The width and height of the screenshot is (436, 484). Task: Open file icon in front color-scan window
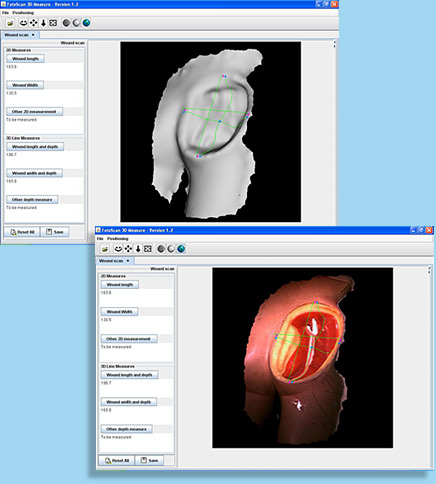click(x=105, y=249)
